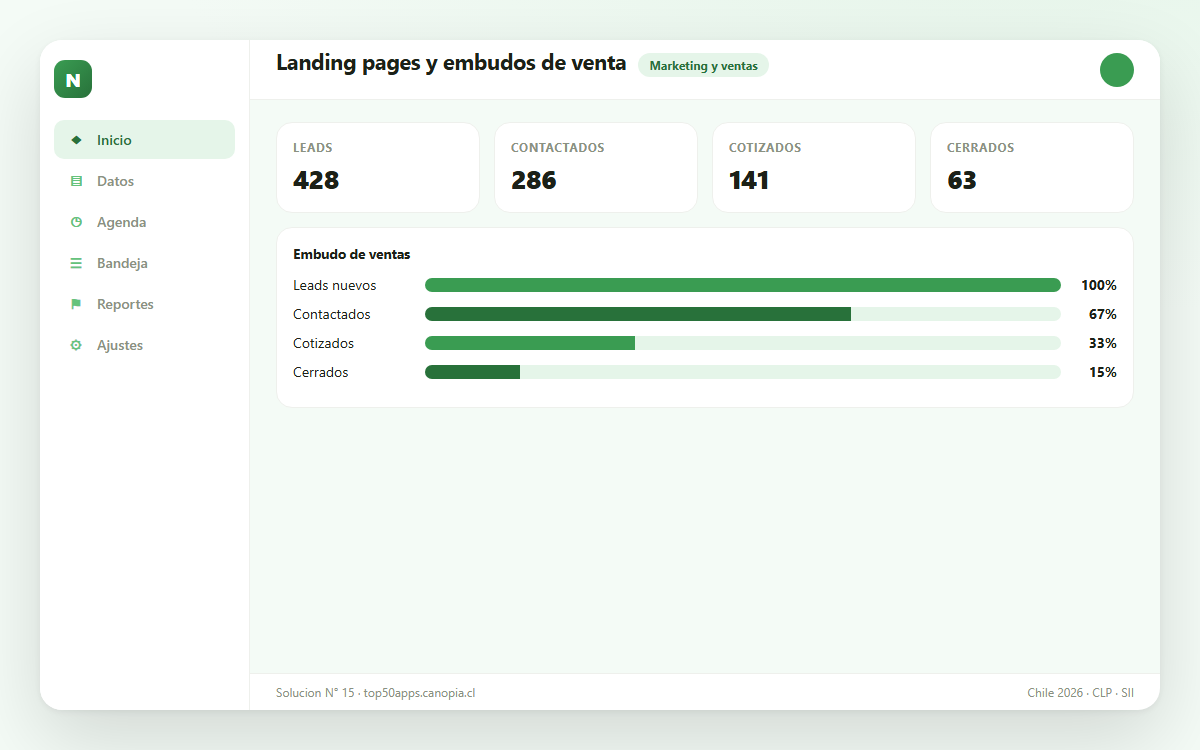The width and height of the screenshot is (1200, 750).
Task: Open the Agenda section
Action: 144,222
